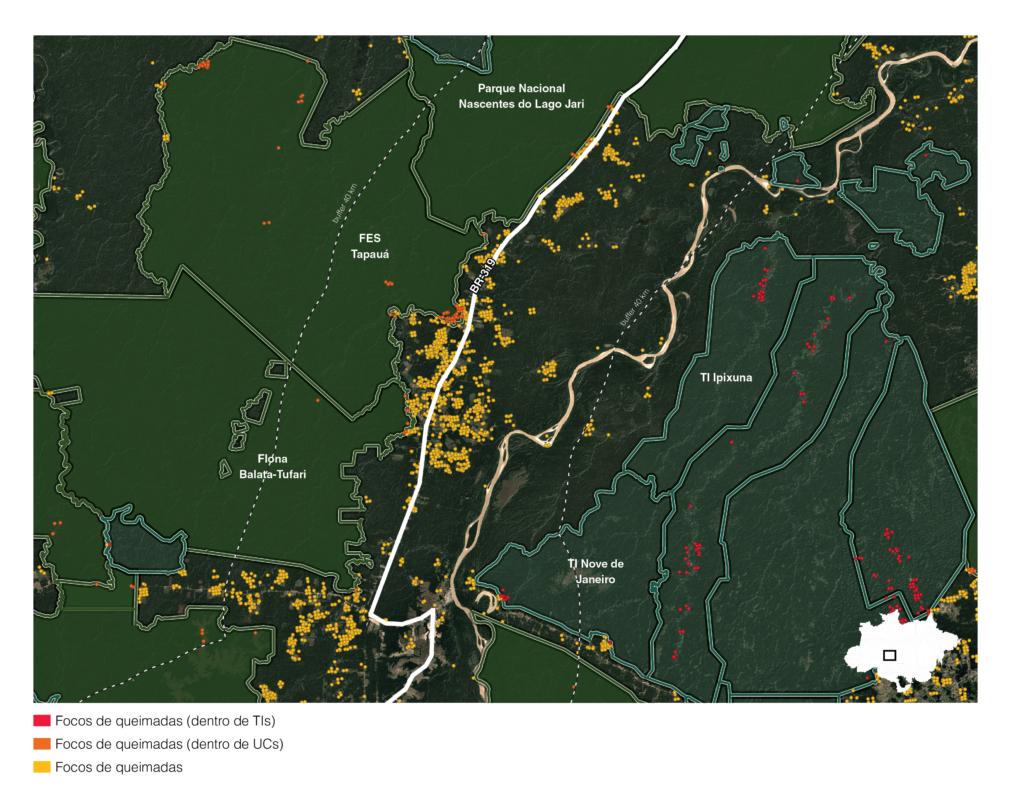
Task: Click the 'FES Tapauá' map label
Action: pos(369,247)
